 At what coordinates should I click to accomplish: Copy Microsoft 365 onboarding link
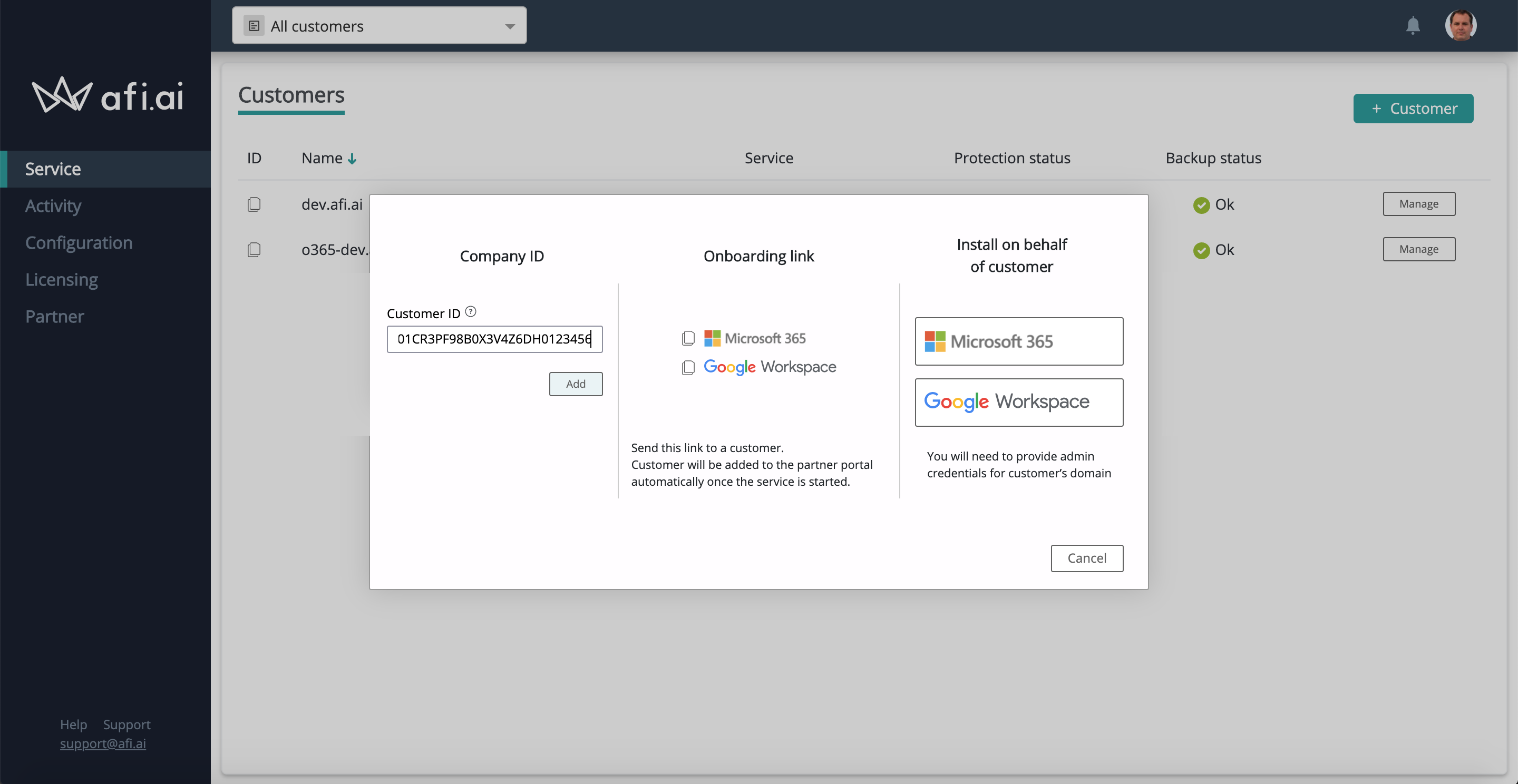(x=688, y=338)
